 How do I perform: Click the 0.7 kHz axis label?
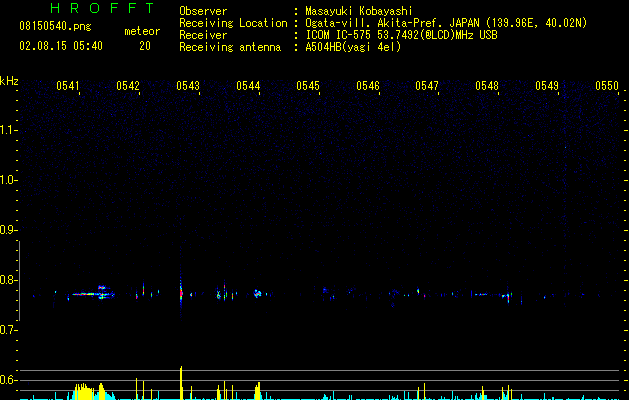click(x=8, y=330)
